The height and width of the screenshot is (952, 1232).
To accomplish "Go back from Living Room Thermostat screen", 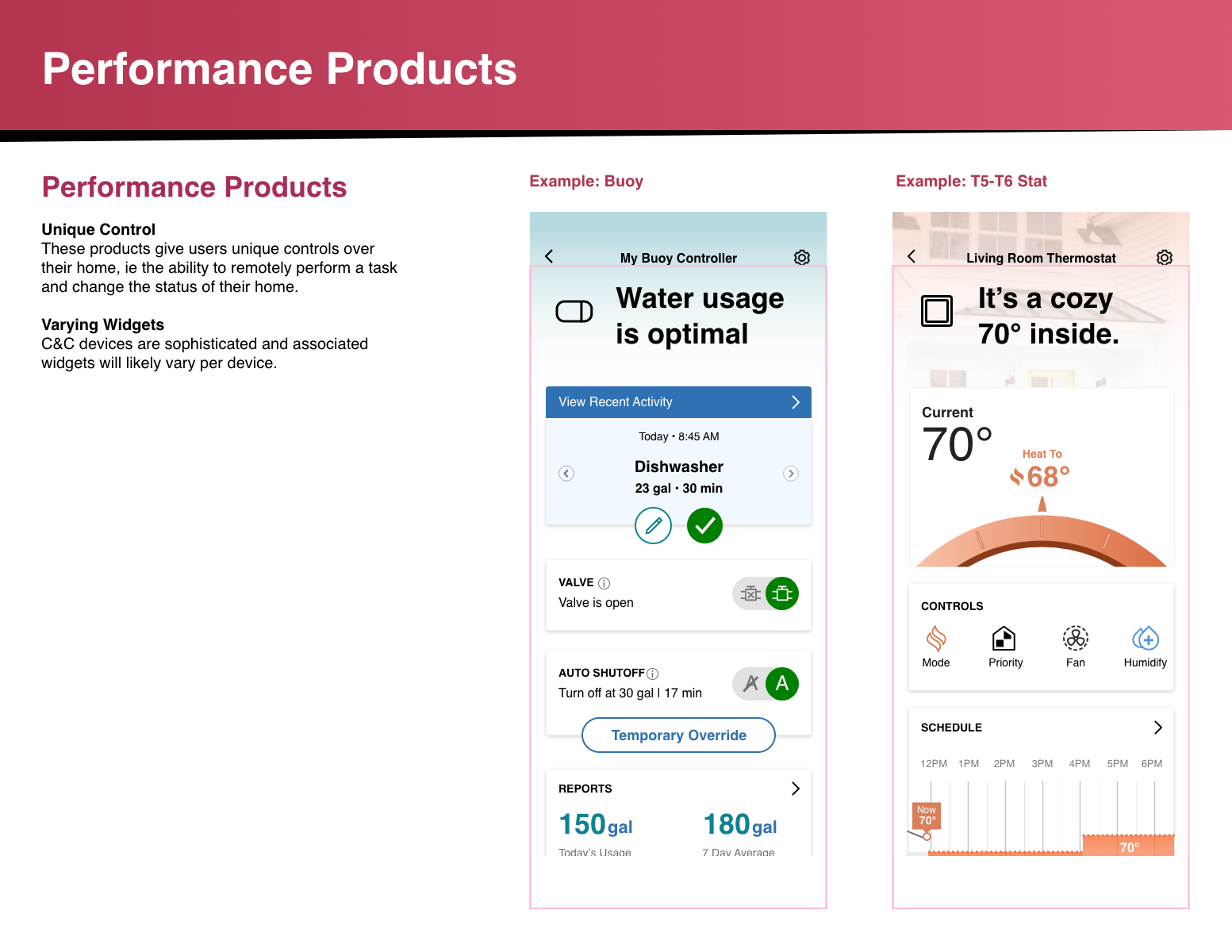I will tap(912, 256).
